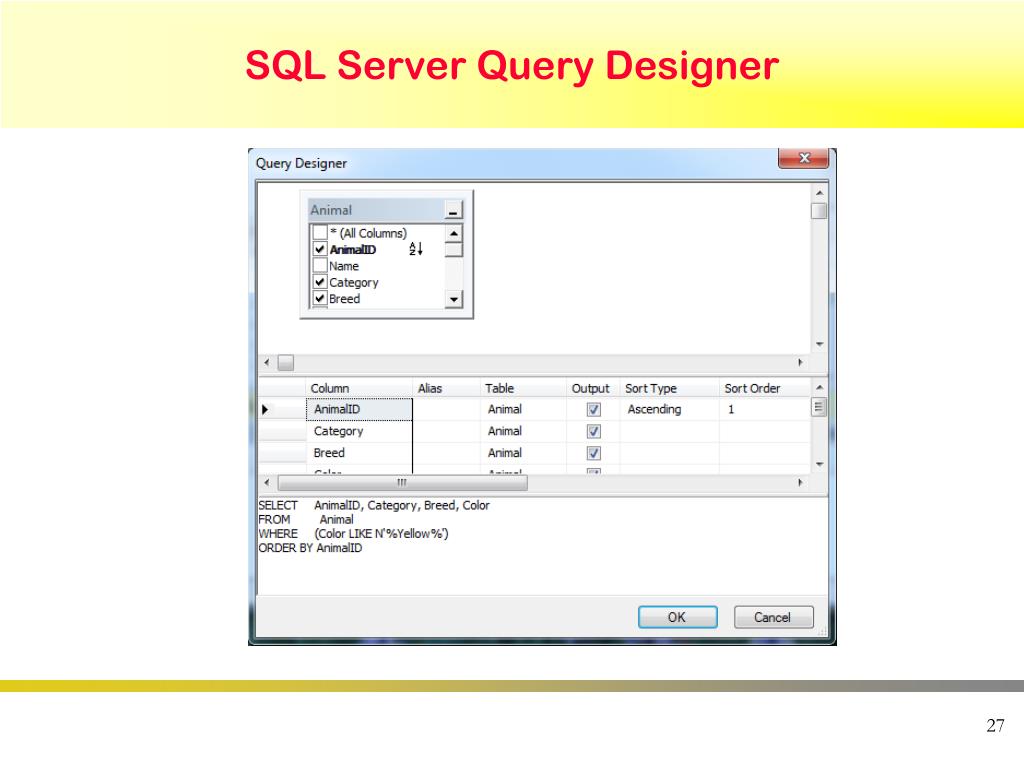The image size is (1024, 768).
Task: Click the criteria grid's vertical scroll-down arrow
Action: pyautogui.click(x=819, y=464)
